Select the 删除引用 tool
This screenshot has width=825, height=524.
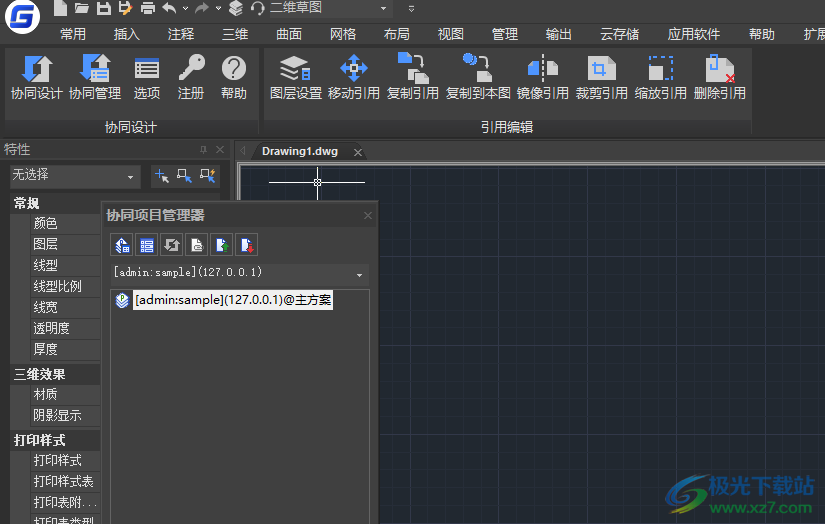point(719,78)
